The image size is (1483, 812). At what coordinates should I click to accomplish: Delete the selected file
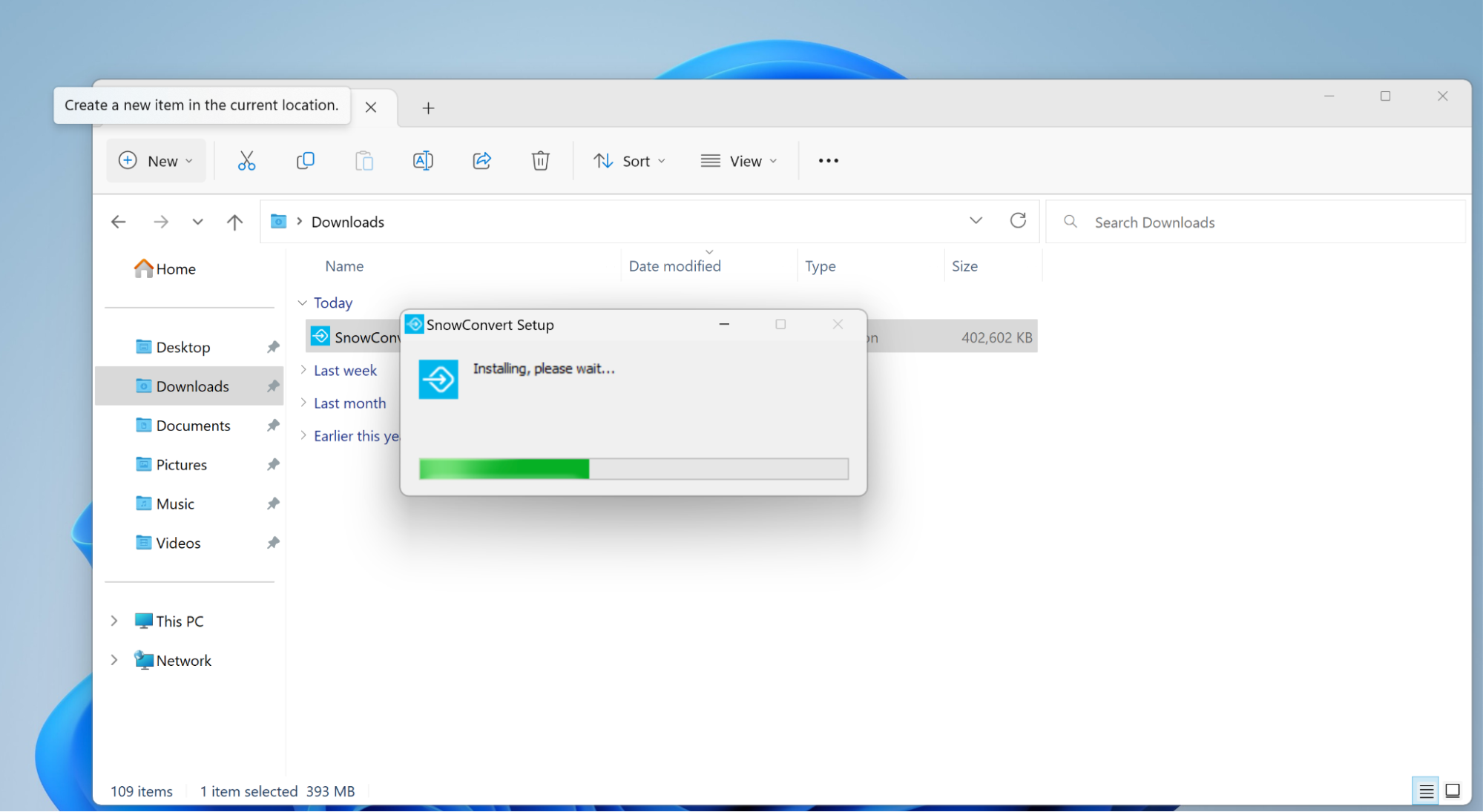point(540,160)
